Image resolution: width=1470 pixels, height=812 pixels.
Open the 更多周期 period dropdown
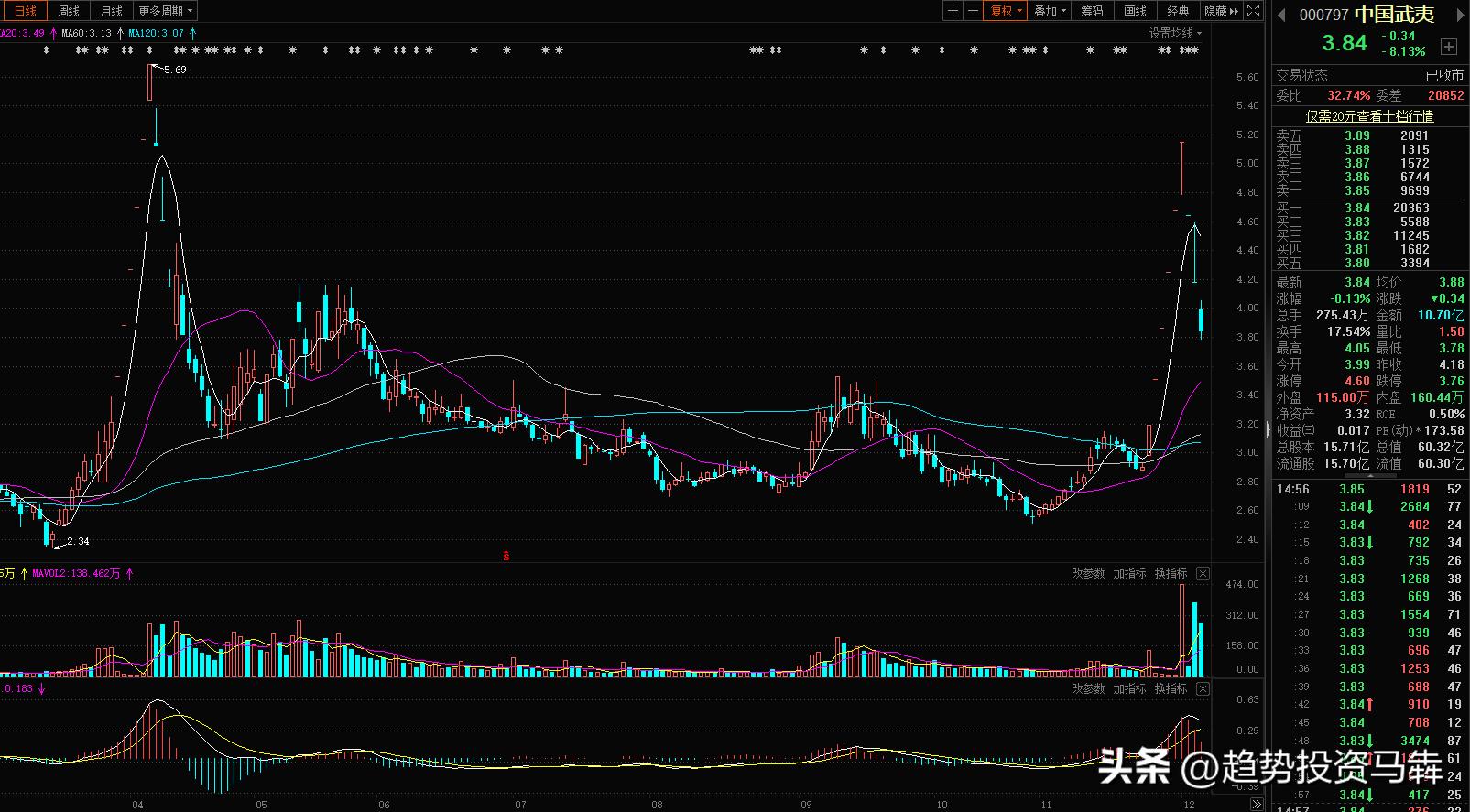(165, 11)
